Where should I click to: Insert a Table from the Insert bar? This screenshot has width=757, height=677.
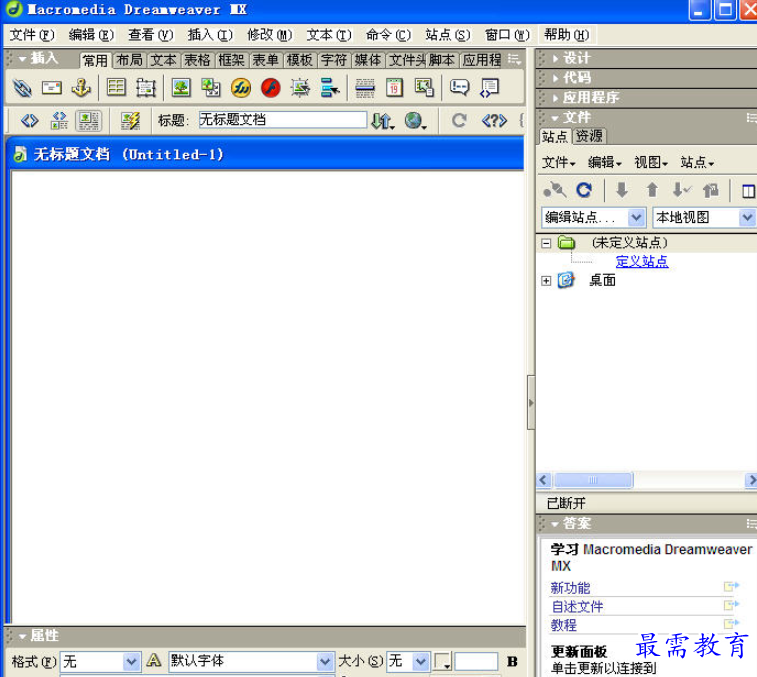click(x=116, y=88)
